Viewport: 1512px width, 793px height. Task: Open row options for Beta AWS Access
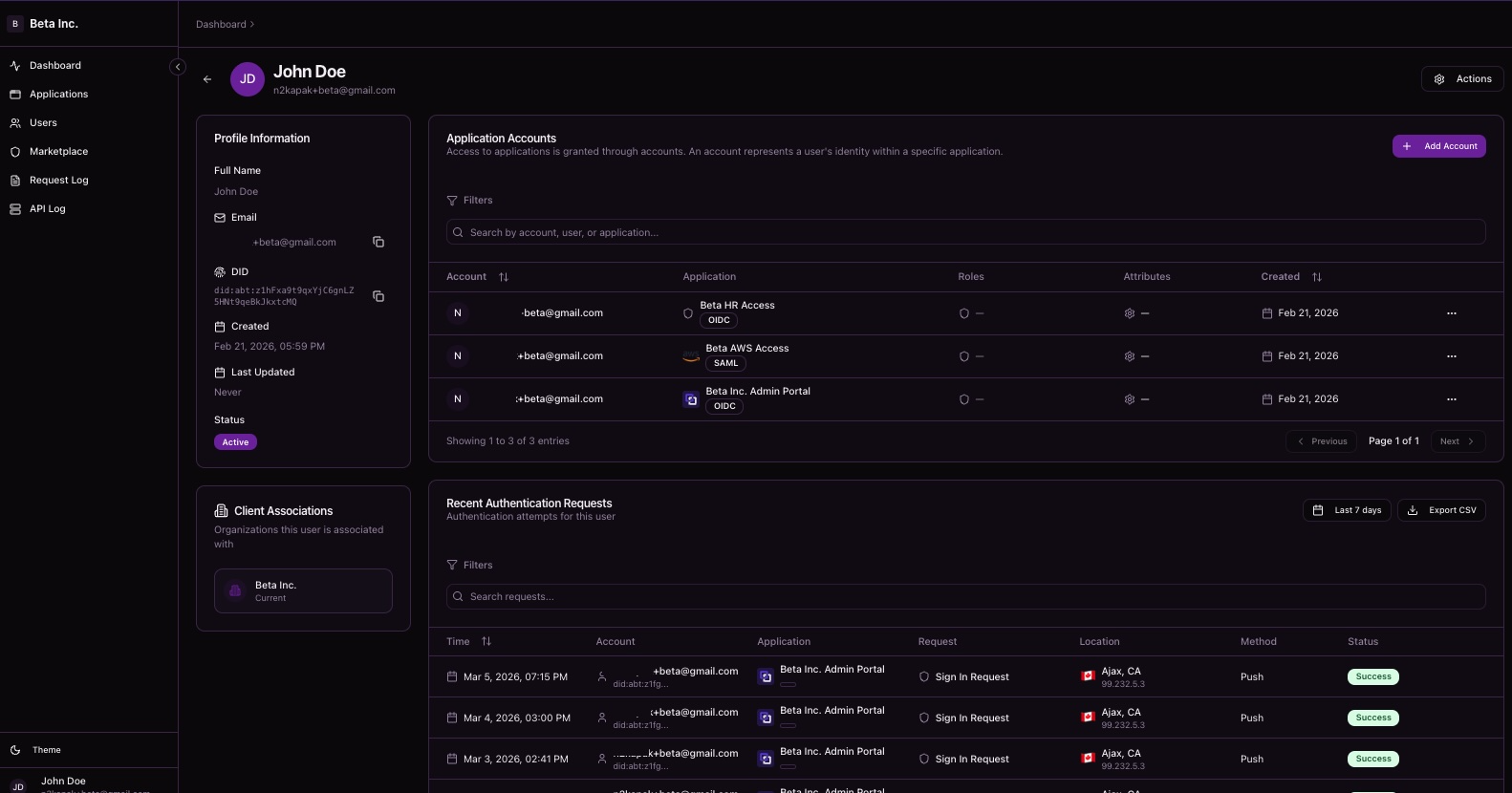pyautogui.click(x=1451, y=356)
